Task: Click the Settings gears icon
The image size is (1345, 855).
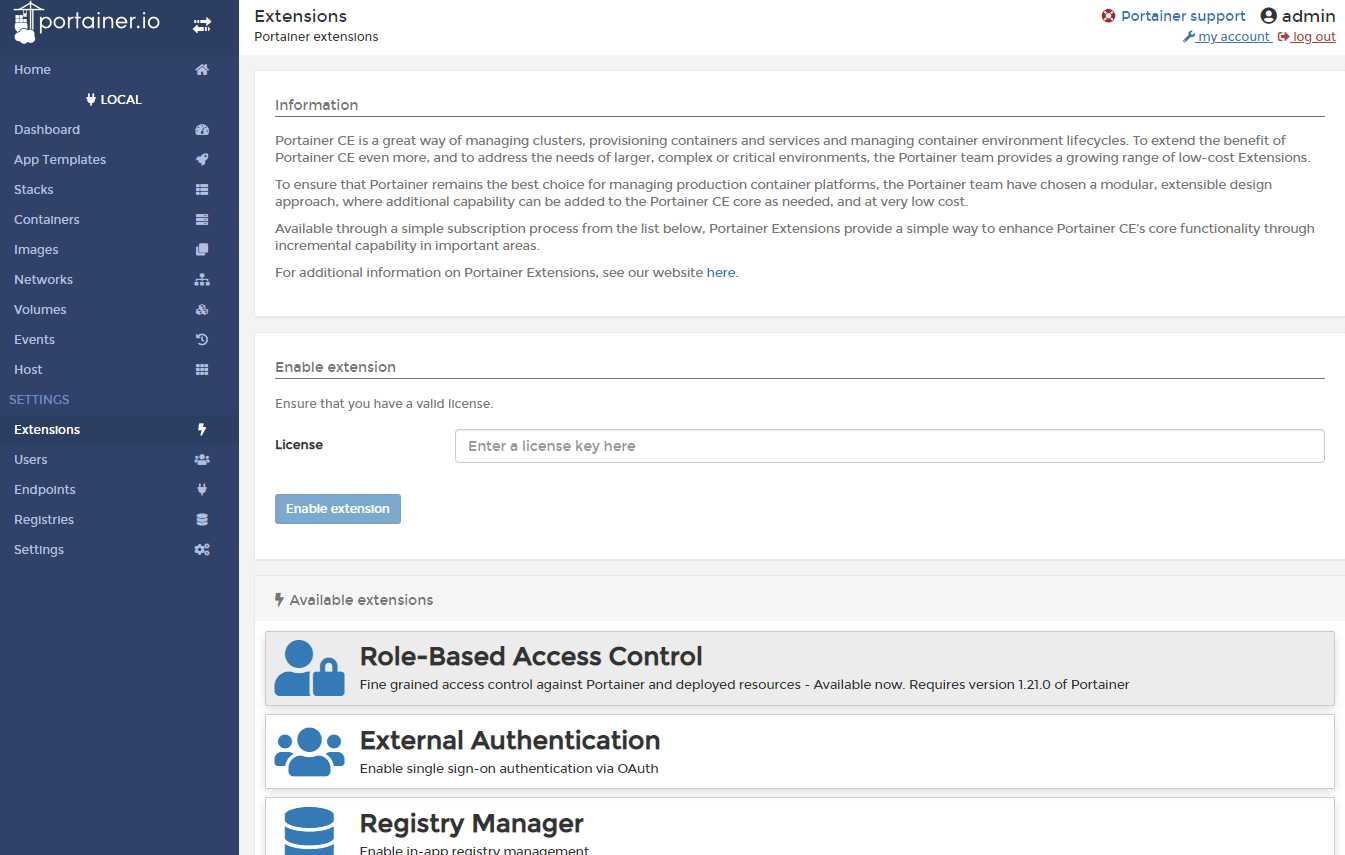Action: click(202, 550)
